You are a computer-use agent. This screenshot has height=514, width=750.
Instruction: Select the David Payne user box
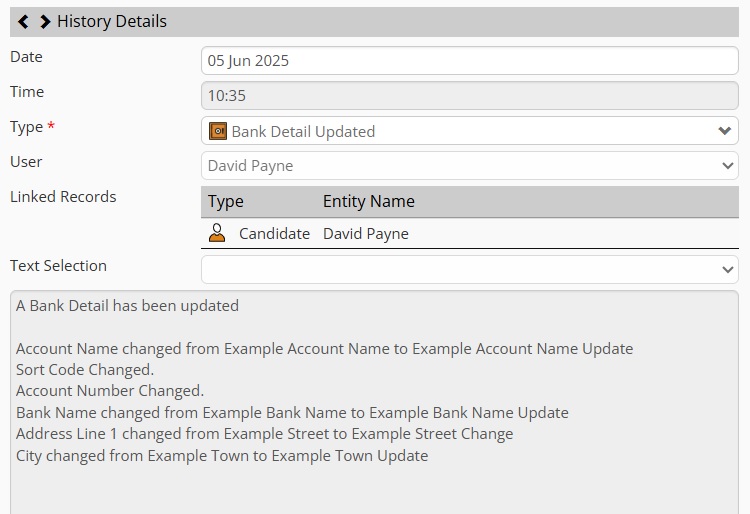click(470, 166)
